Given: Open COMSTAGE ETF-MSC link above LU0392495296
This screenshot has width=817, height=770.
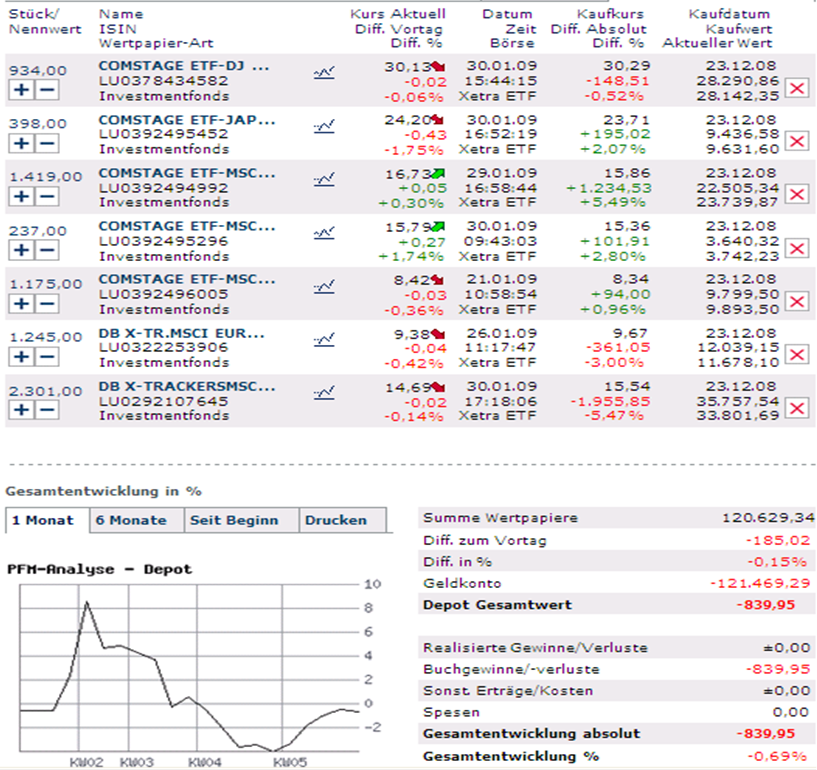Looking at the screenshot, I should click(x=187, y=226).
